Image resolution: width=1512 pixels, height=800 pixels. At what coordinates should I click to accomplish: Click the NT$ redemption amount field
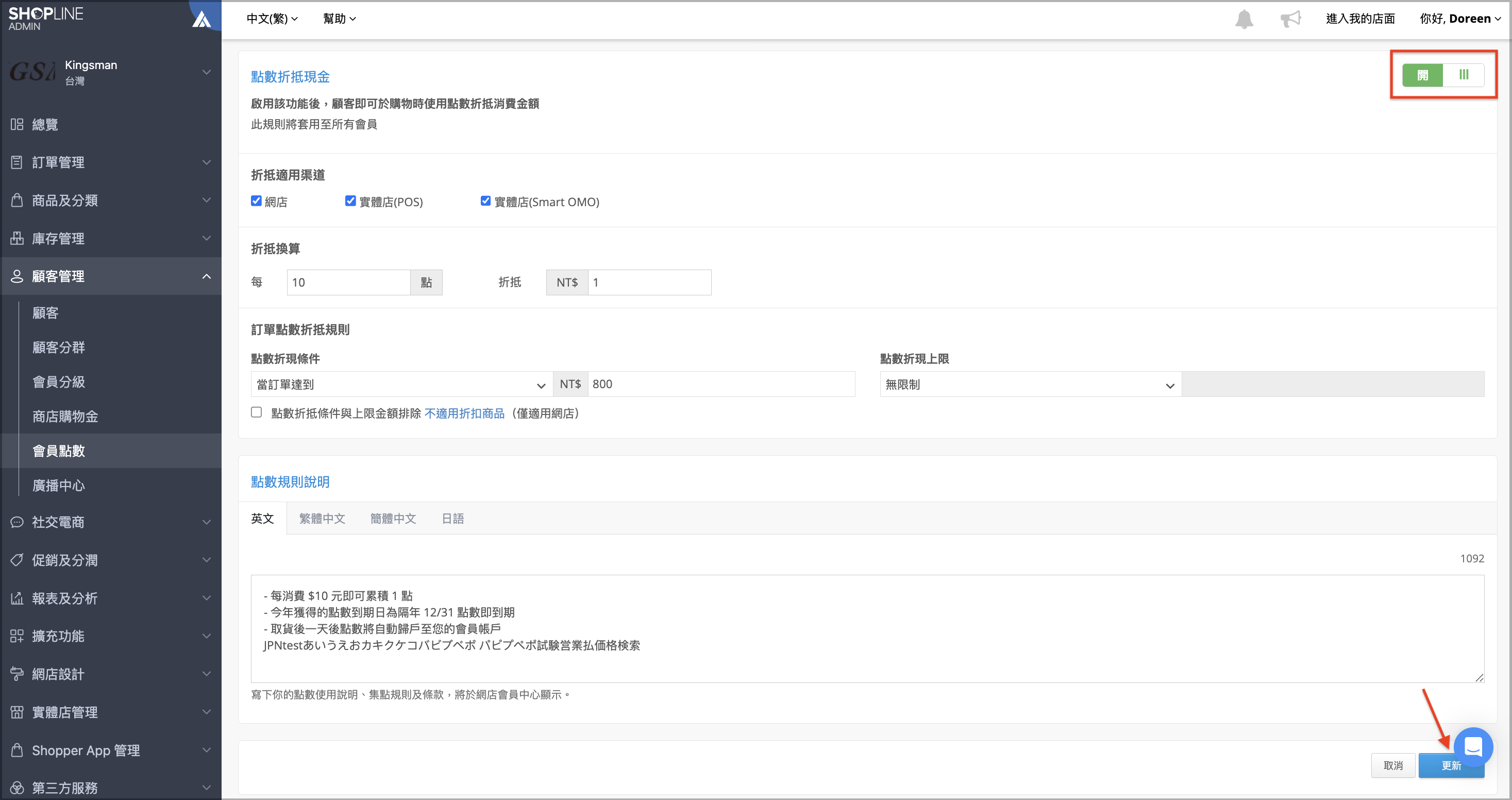point(649,282)
